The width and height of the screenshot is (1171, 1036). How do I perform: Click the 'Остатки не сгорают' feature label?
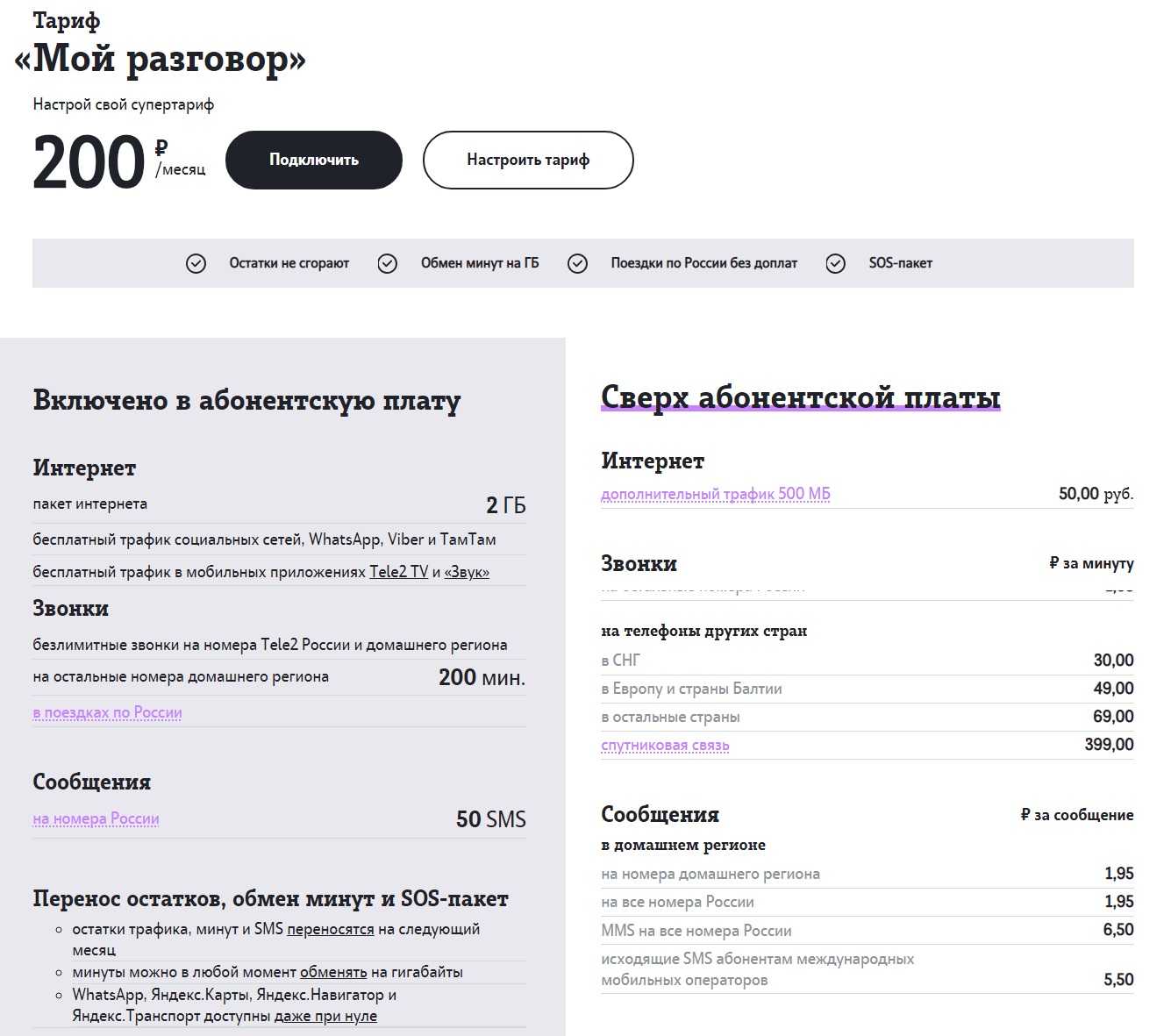tap(289, 263)
